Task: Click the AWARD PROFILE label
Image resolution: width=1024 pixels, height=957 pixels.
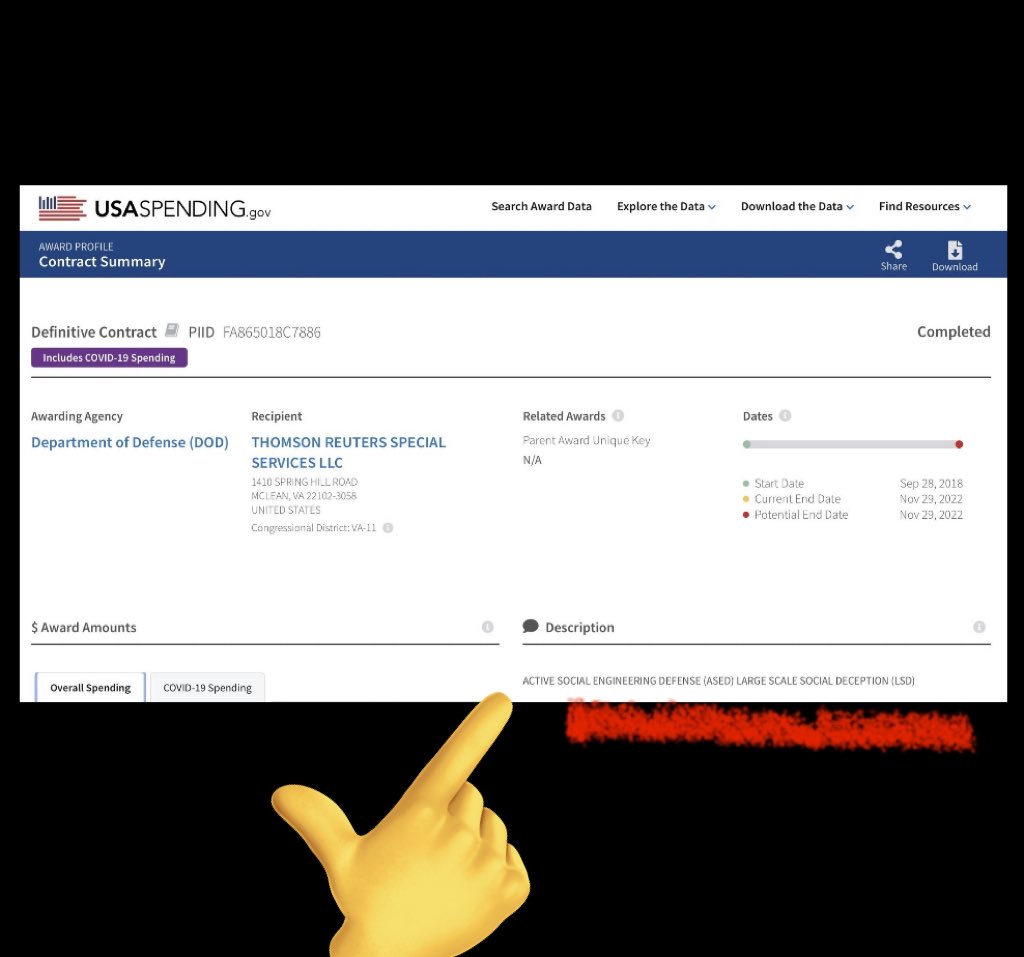Action: pyautogui.click(x=76, y=247)
